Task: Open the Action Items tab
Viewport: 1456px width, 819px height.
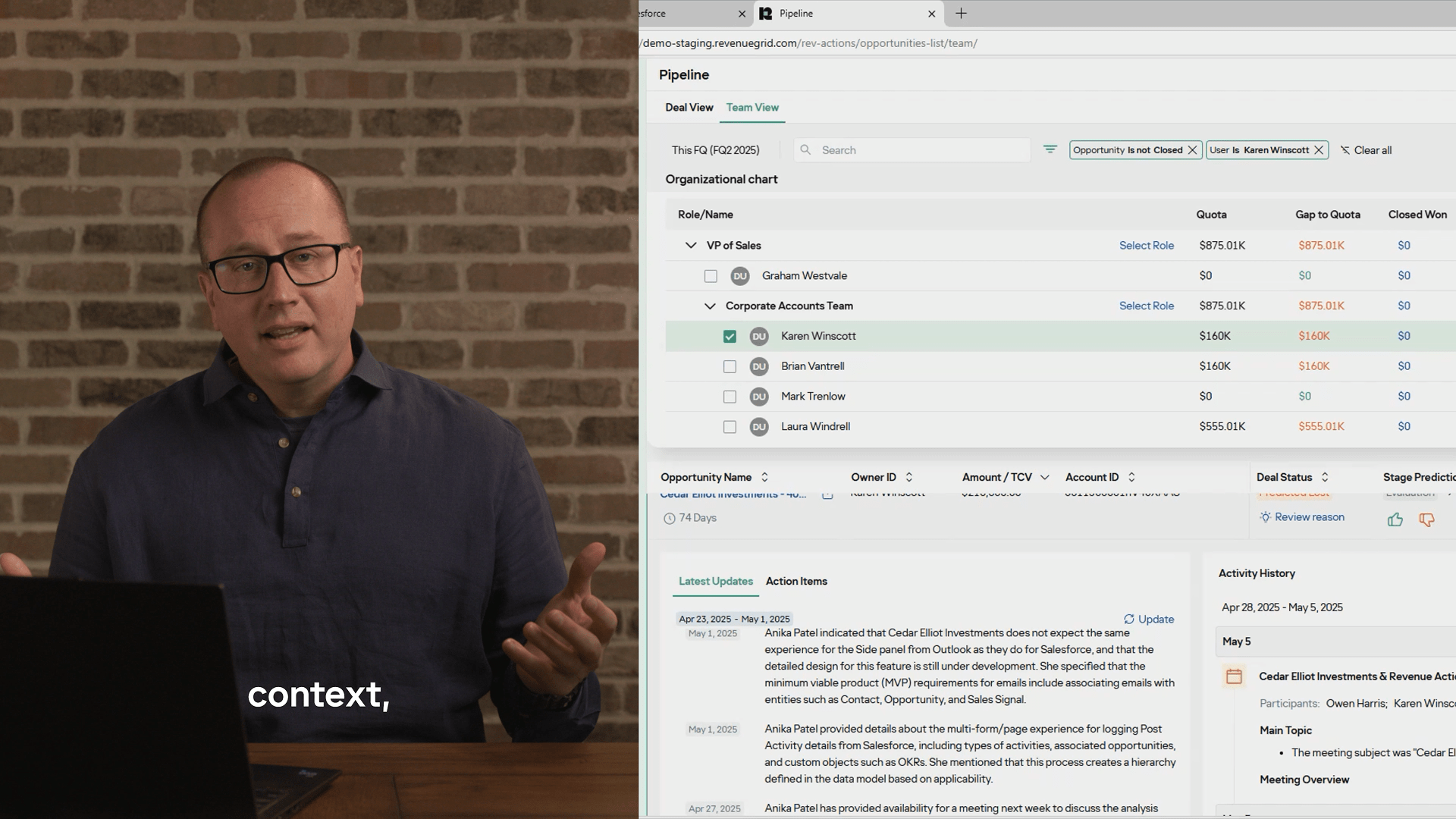Action: (x=796, y=582)
